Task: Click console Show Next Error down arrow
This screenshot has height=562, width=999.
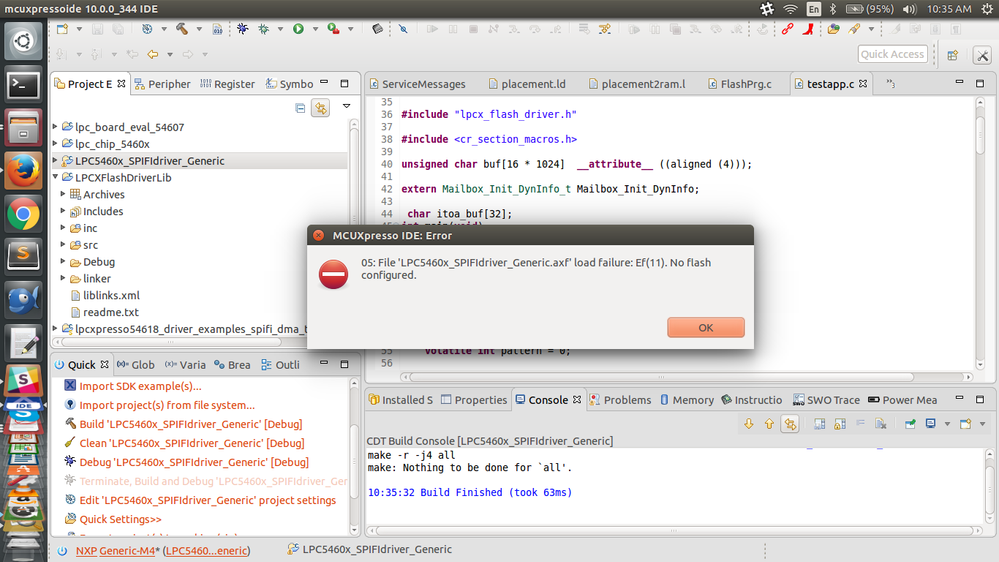Action: (x=749, y=424)
